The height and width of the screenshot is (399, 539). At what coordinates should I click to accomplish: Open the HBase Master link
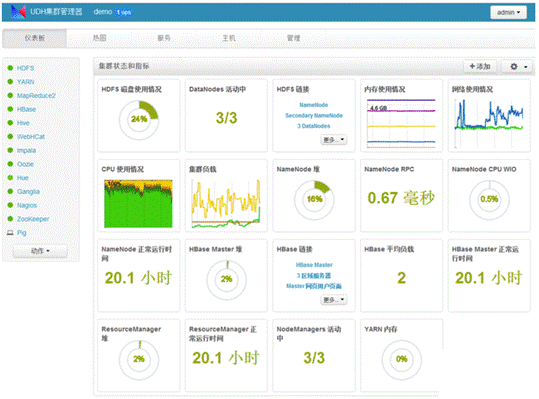pos(314,265)
